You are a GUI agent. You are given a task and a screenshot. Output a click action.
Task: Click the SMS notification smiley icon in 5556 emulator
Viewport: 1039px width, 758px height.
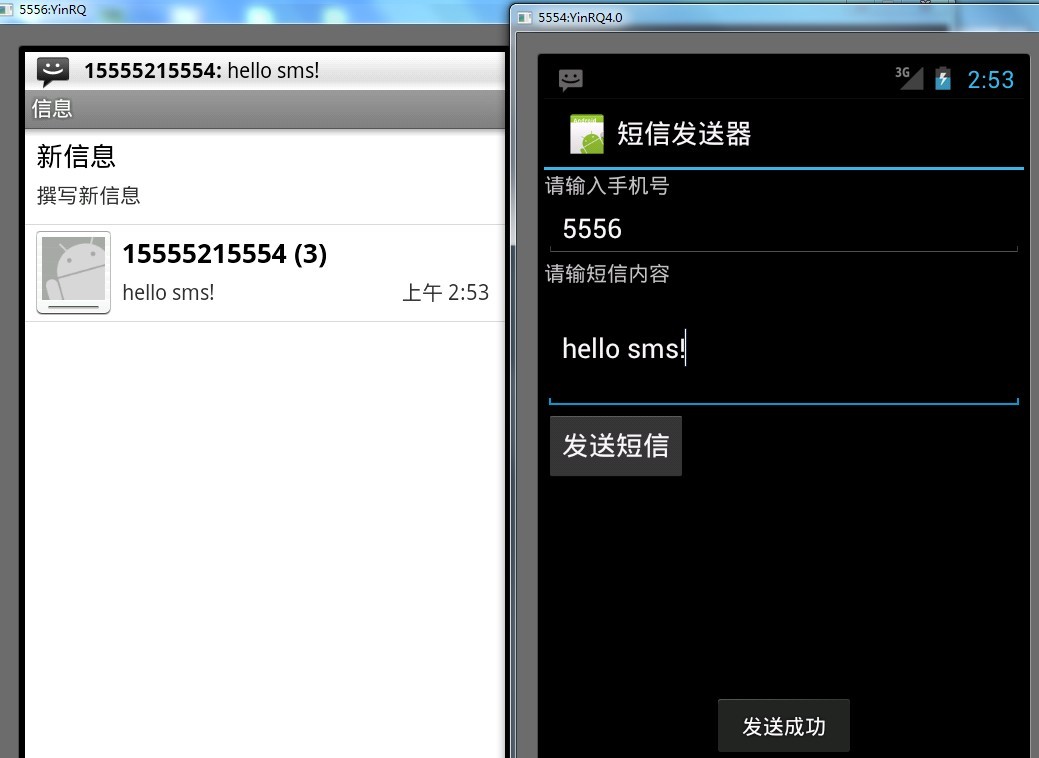pos(53,71)
